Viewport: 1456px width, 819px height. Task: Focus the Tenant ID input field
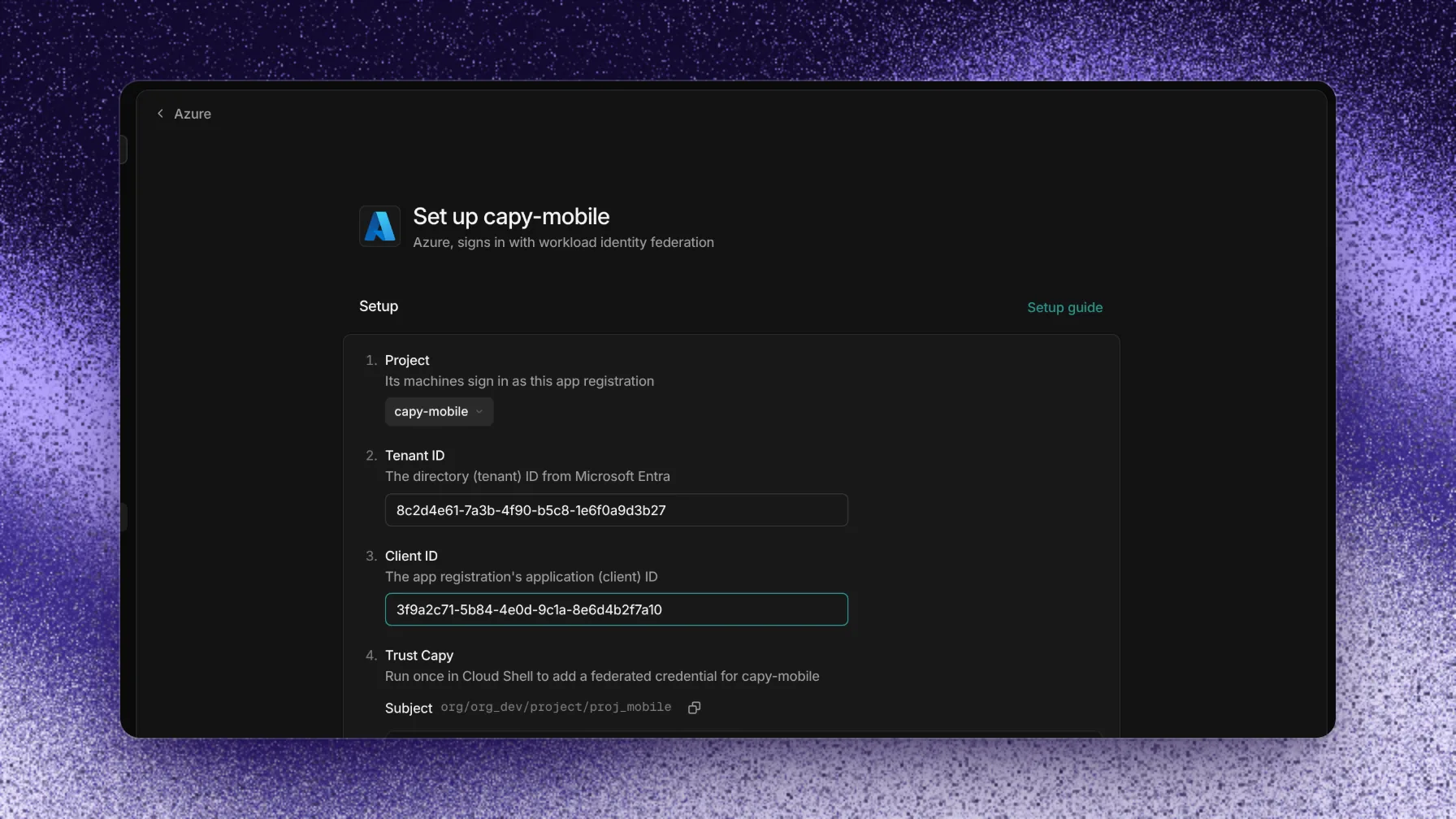pyautogui.click(x=616, y=510)
